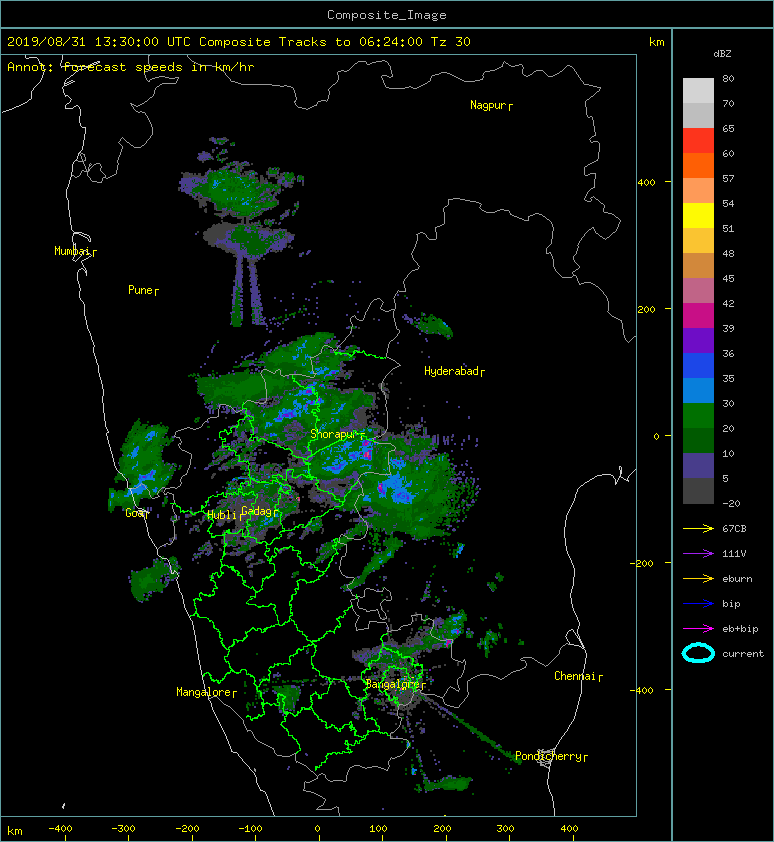Click the km unit label at top right
Screen dimensions: 774x842
coord(656,42)
